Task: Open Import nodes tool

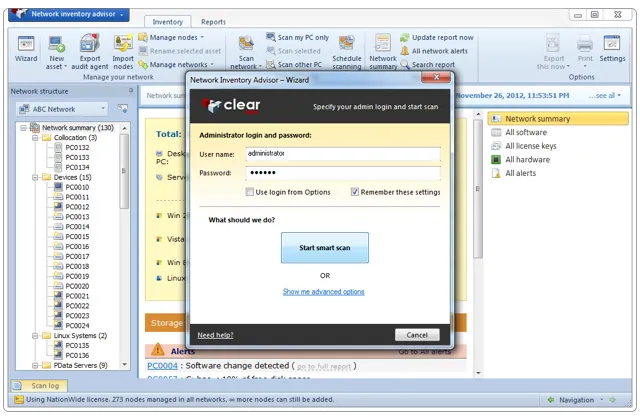Action: tap(123, 52)
